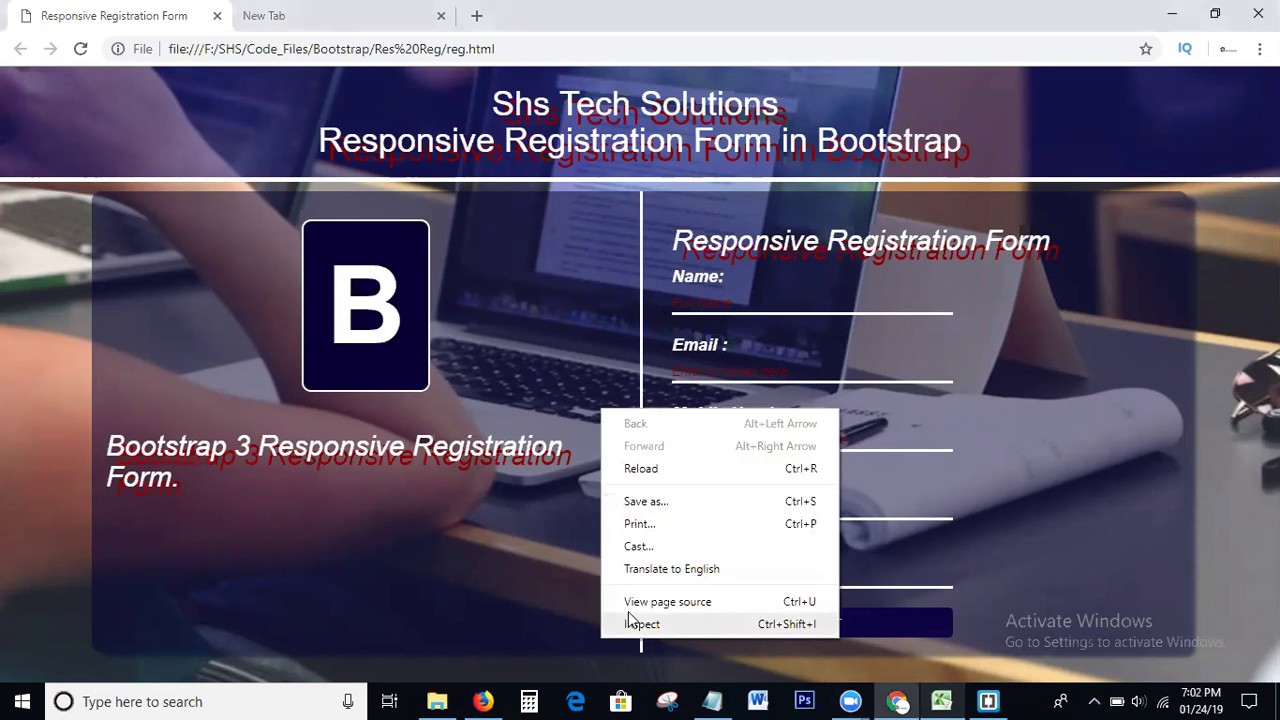Open Photoshop from the taskbar
Screen dimensions: 1280x720
point(804,701)
